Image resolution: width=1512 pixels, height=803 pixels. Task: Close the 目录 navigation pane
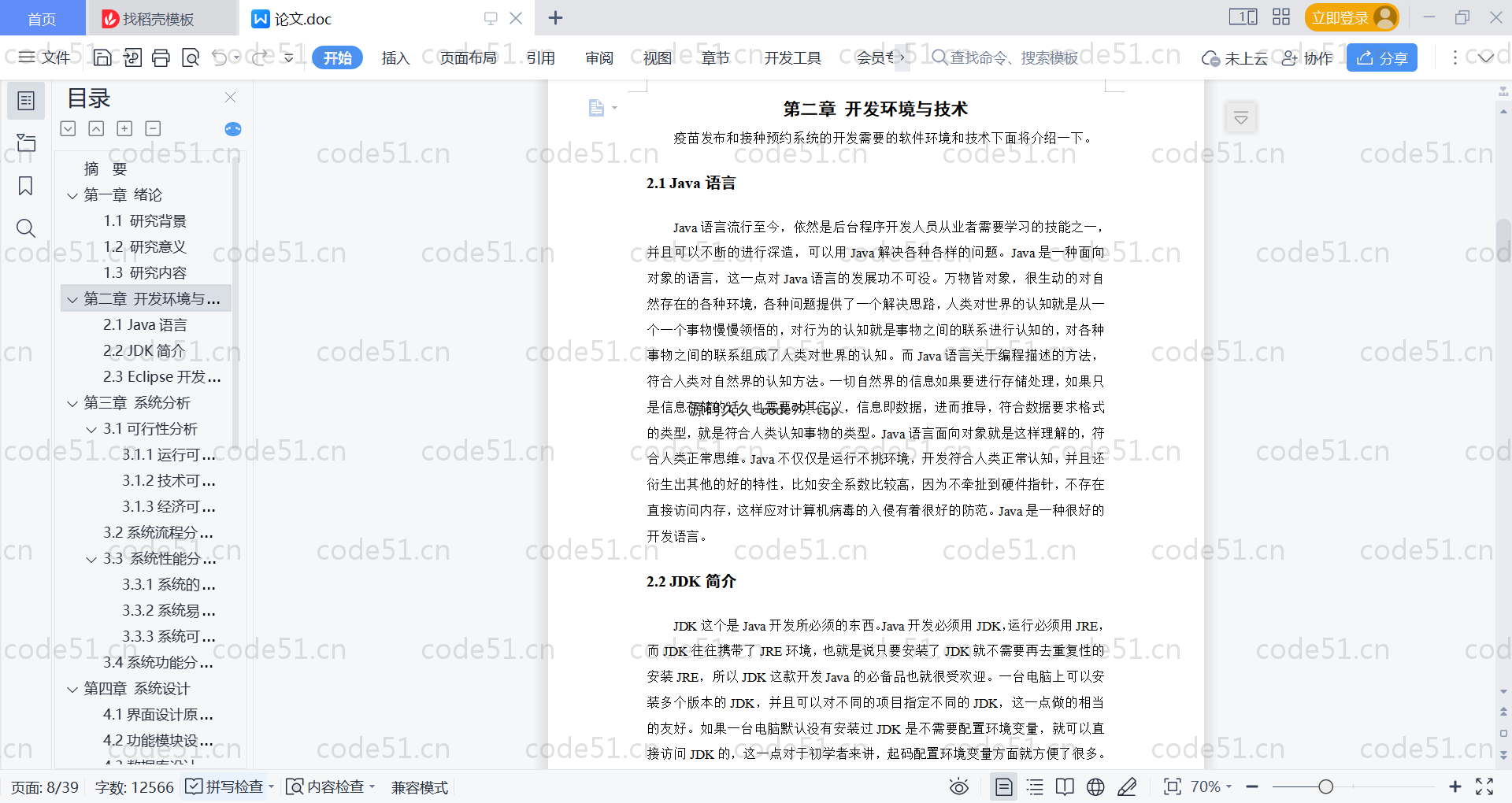(231, 97)
